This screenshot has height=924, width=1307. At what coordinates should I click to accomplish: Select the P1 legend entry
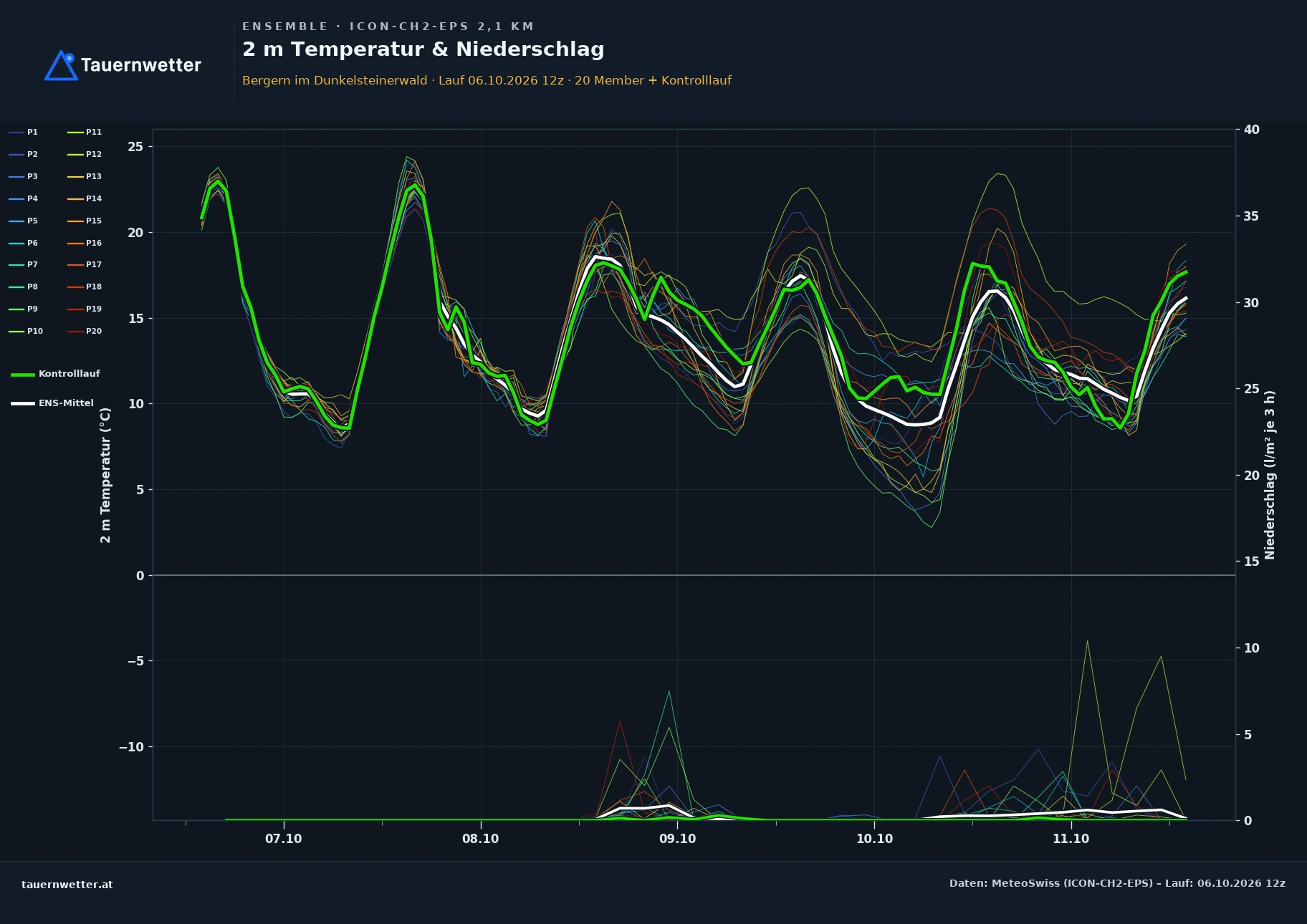pos(23,132)
